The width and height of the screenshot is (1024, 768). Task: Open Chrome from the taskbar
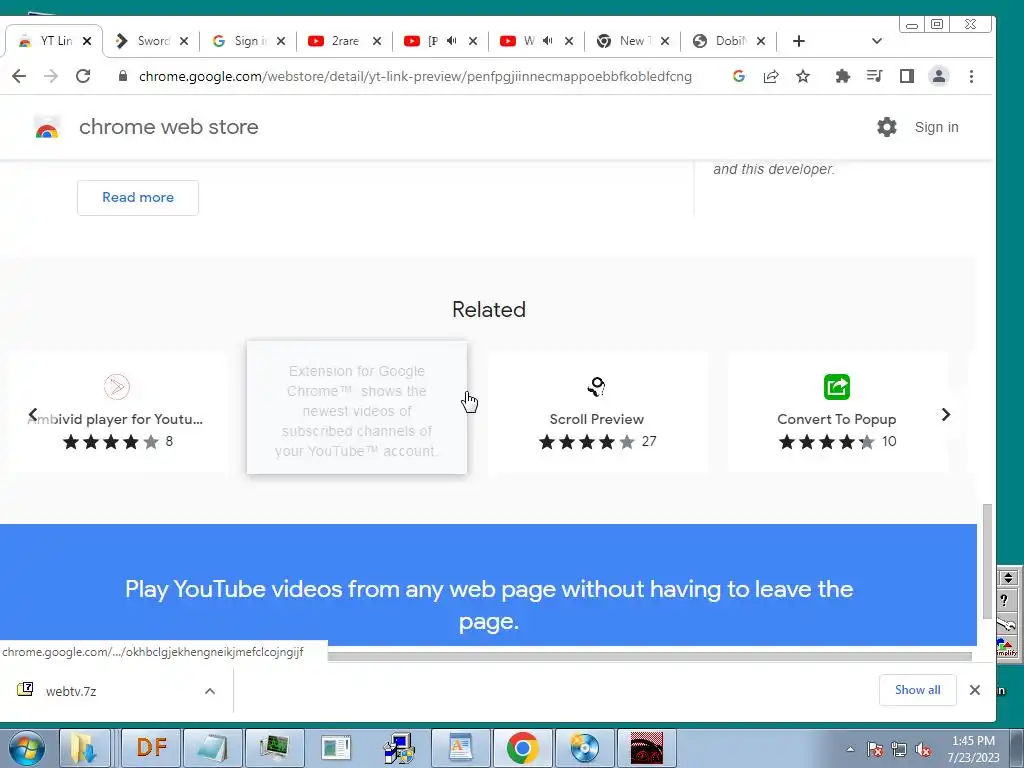click(522, 748)
